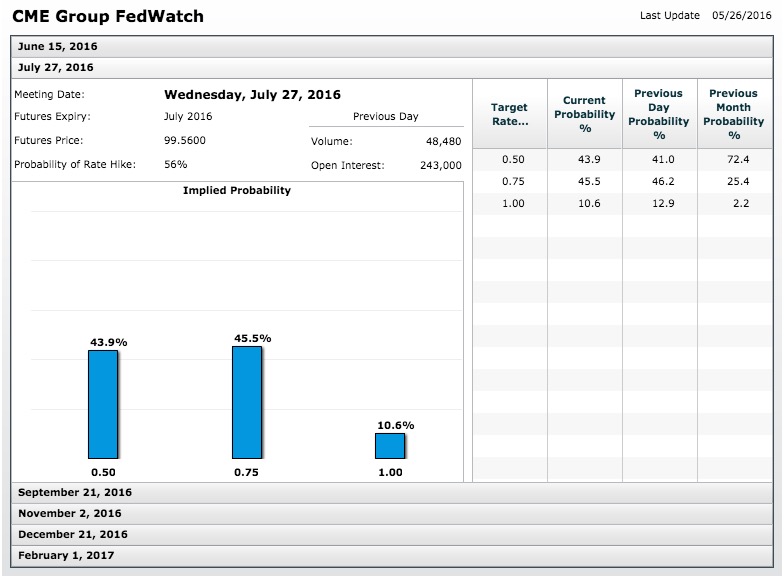Image resolution: width=784 pixels, height=578 pixels.
Task: Click the Previous Day Probability % header
Action: pos(659,114)
